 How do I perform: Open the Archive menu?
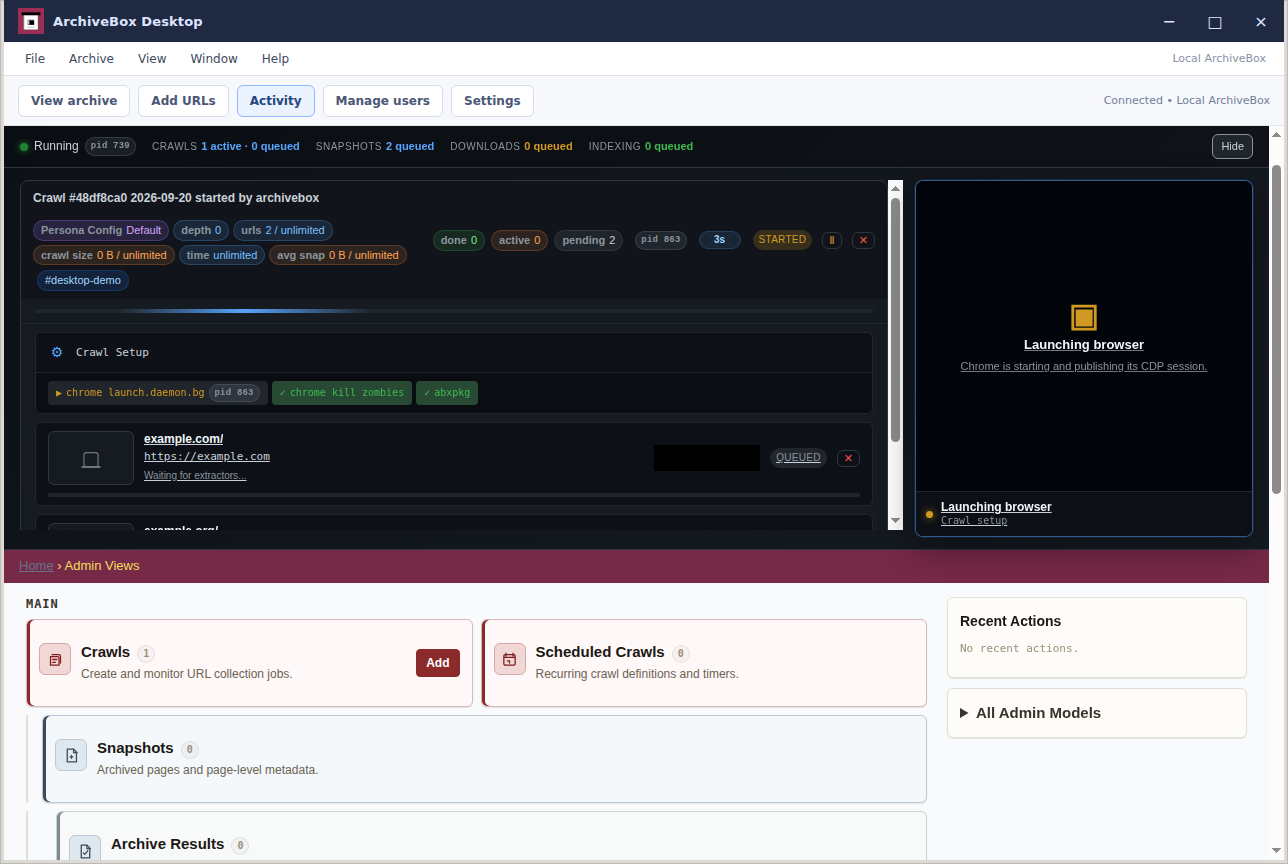point(91,59)
